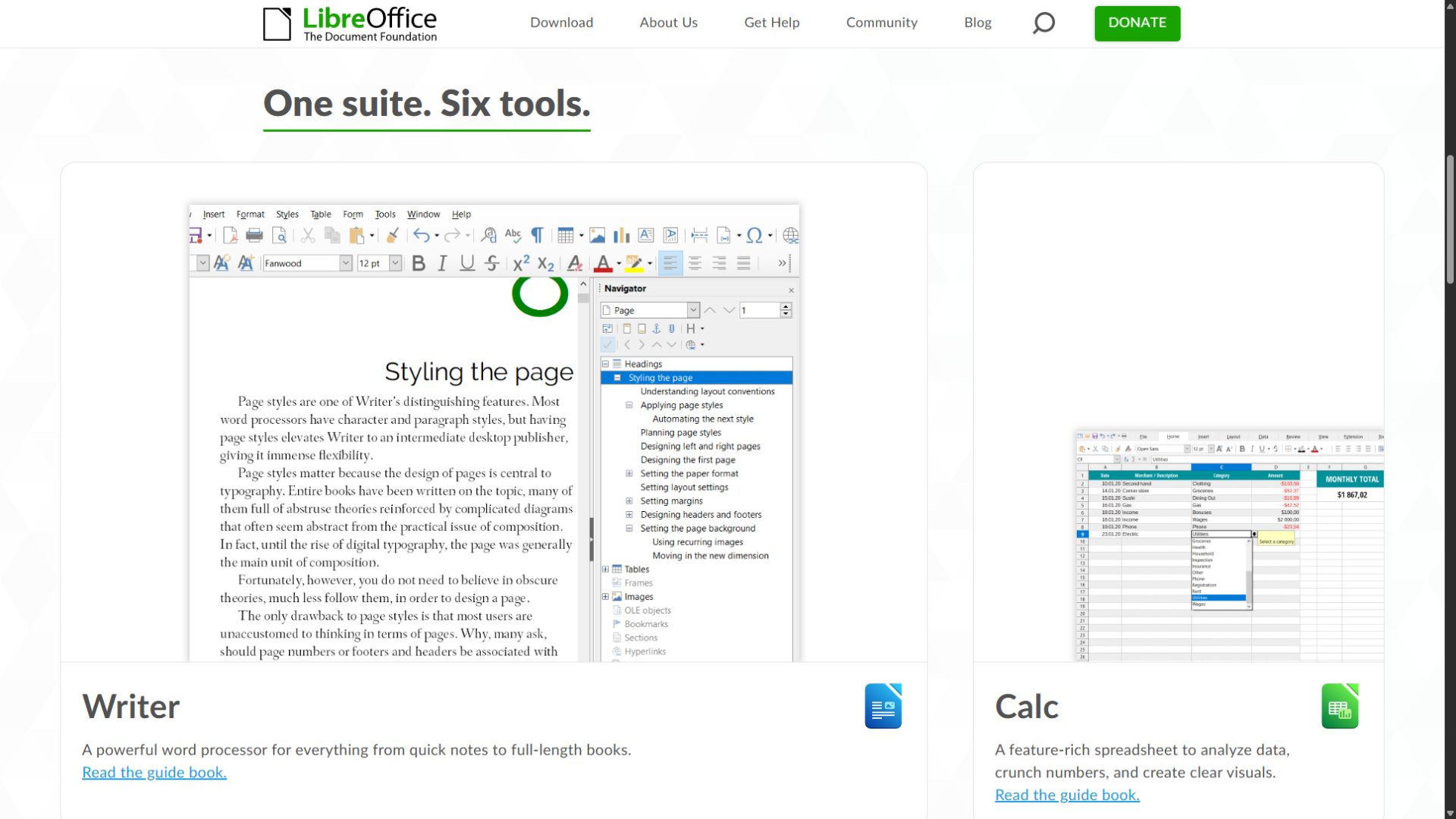
Task: Click the Insert Image icon
Action: pyautogui.click(x=598, y=236)
